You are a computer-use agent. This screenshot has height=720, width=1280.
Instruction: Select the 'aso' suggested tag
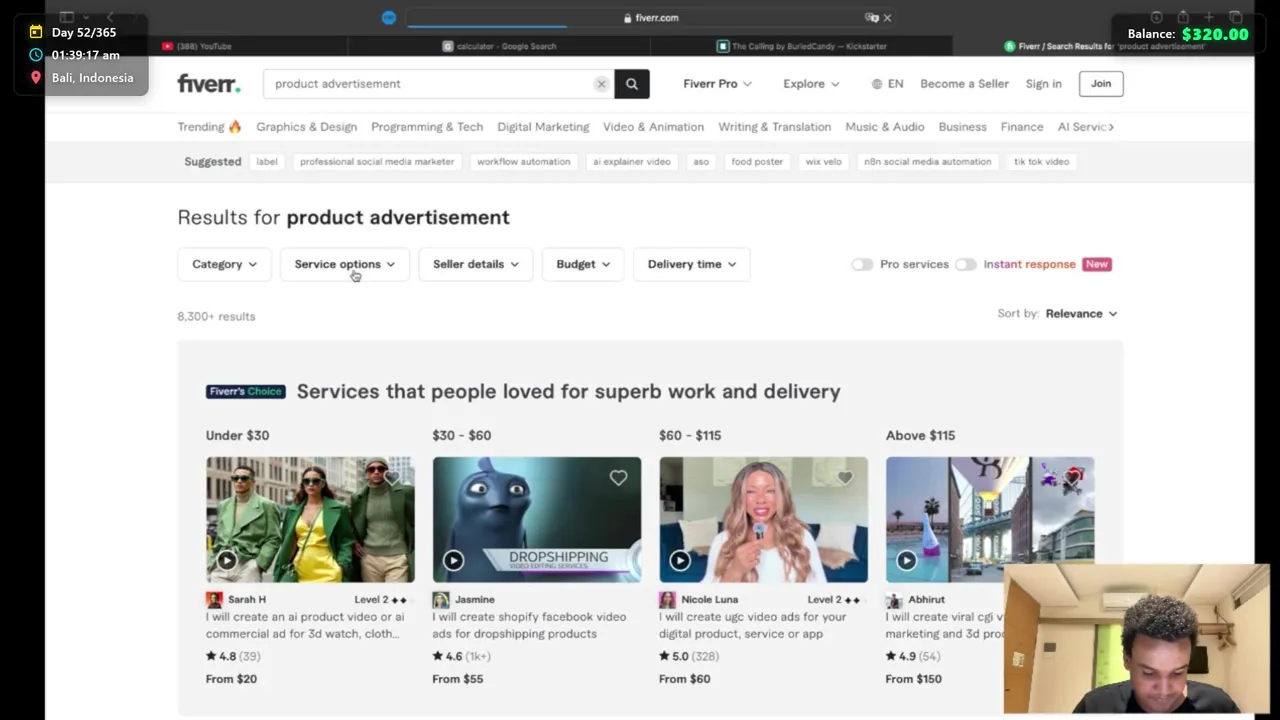(701, 161)
